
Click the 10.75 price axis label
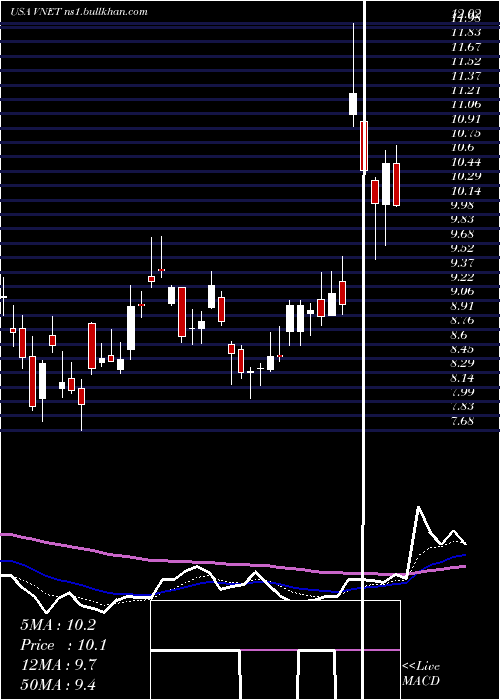tap(466, 133)
